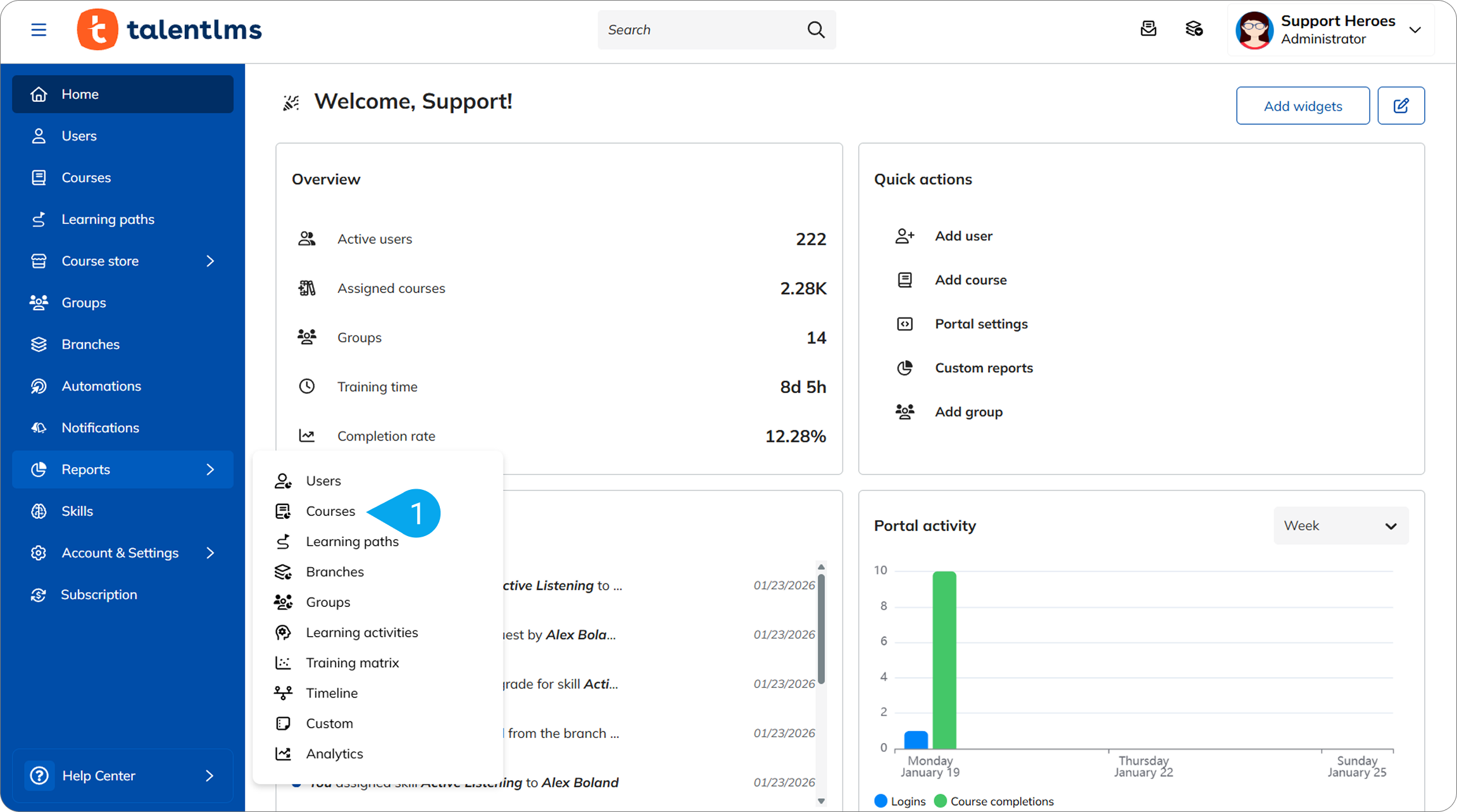Viewport: 1457px width, 812px height.
Task: Toggle Course completions series in legend
Action: click(994, 801)
